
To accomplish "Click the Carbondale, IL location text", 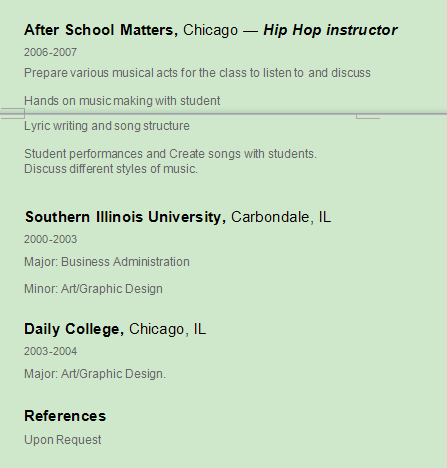I will (281, 217).
